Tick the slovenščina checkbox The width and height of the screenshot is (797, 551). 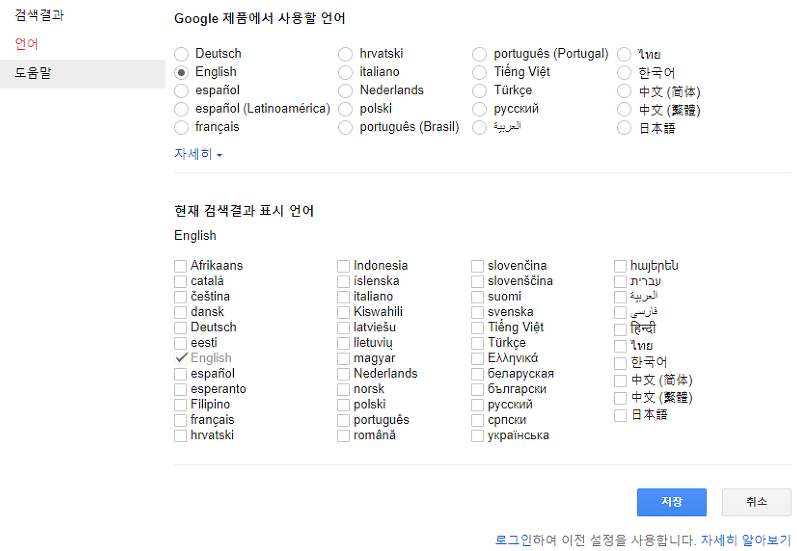tap(477, 281)
